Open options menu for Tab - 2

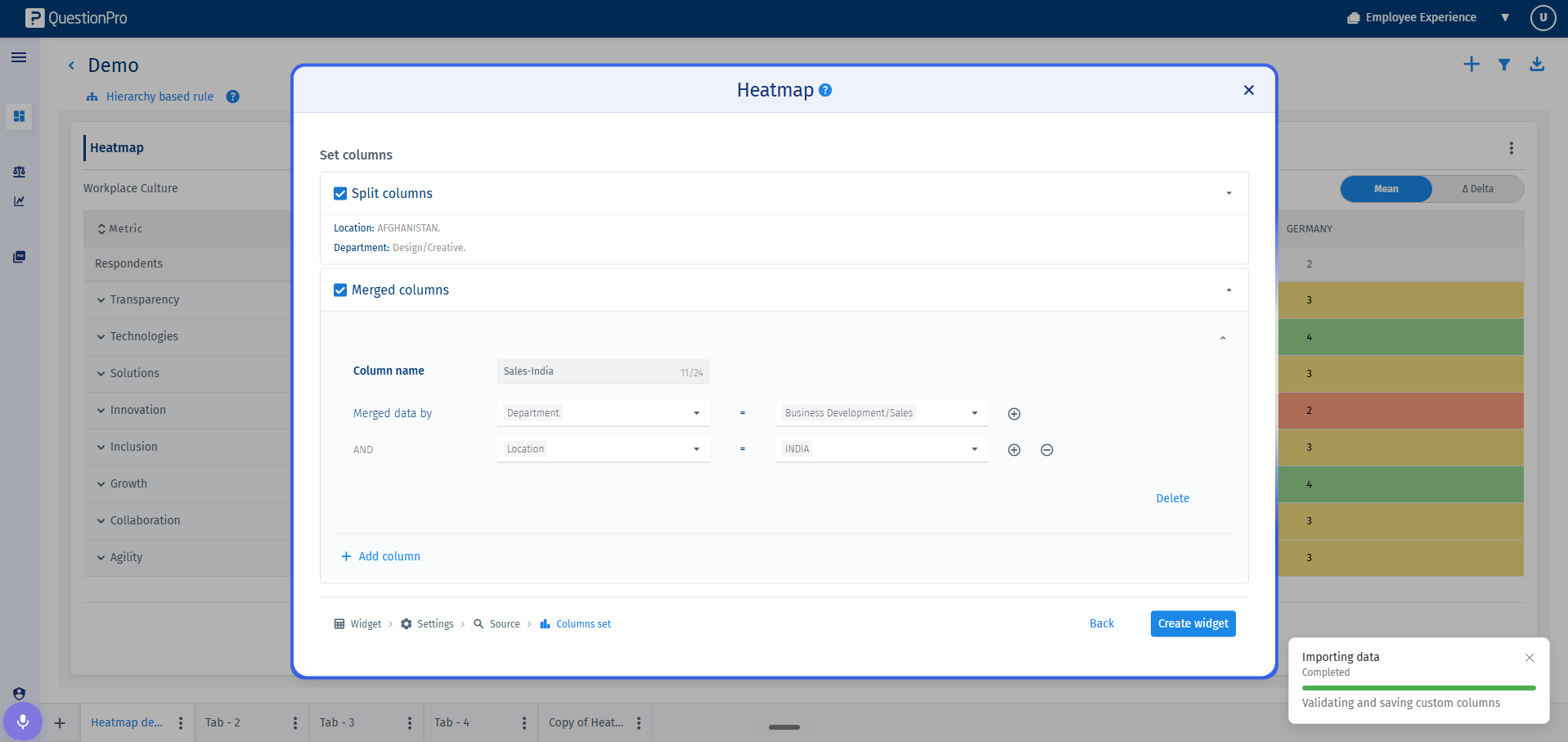click(295, 723)
